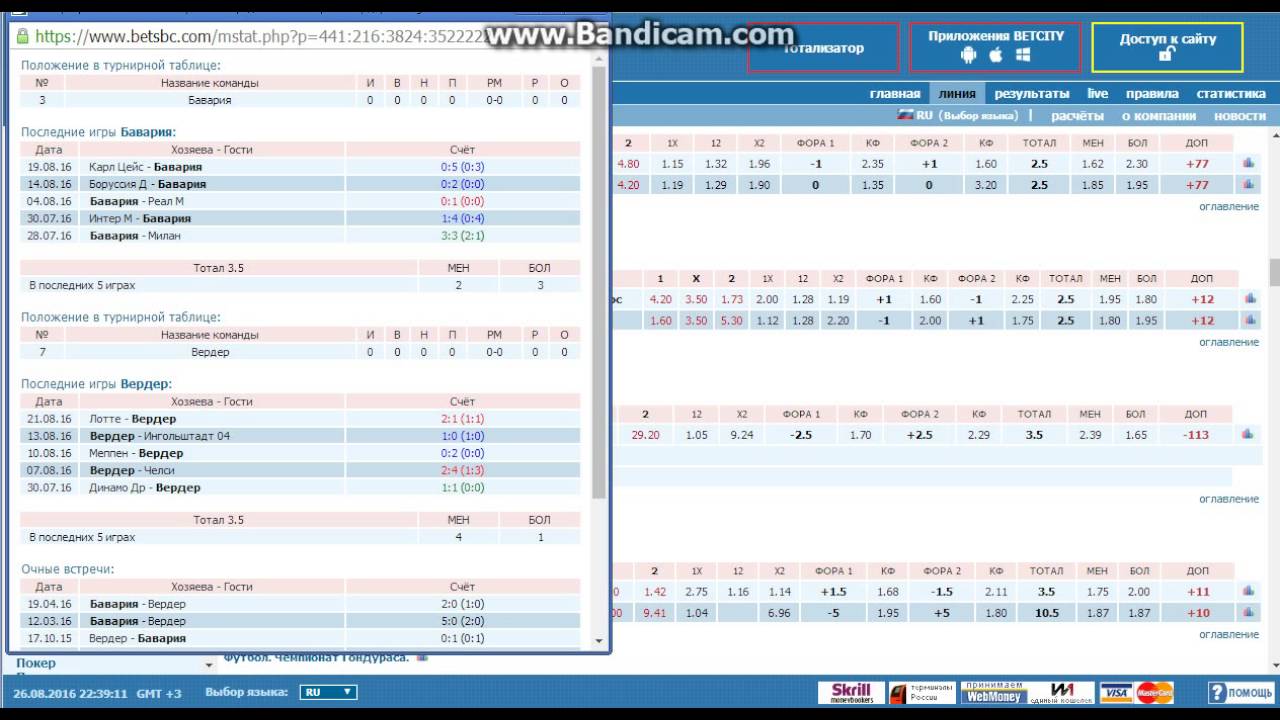Screen dimensions: 1280x720
Task: Click the popup window vertical scrollbar thumb
Action: [600, 282]
